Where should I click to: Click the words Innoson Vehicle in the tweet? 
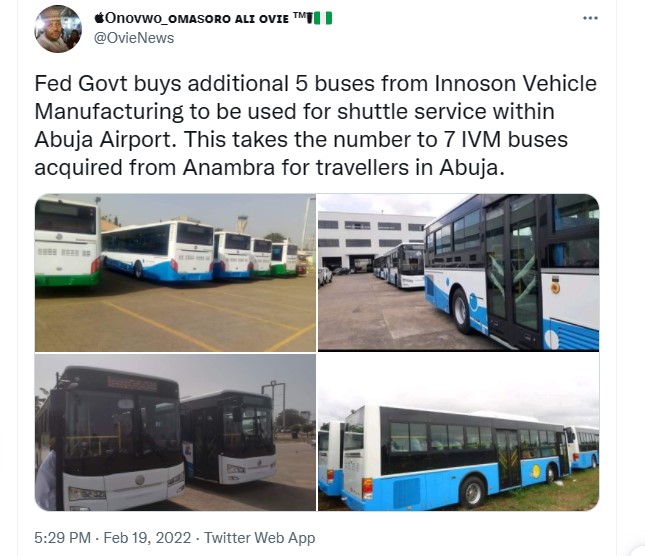516,83
